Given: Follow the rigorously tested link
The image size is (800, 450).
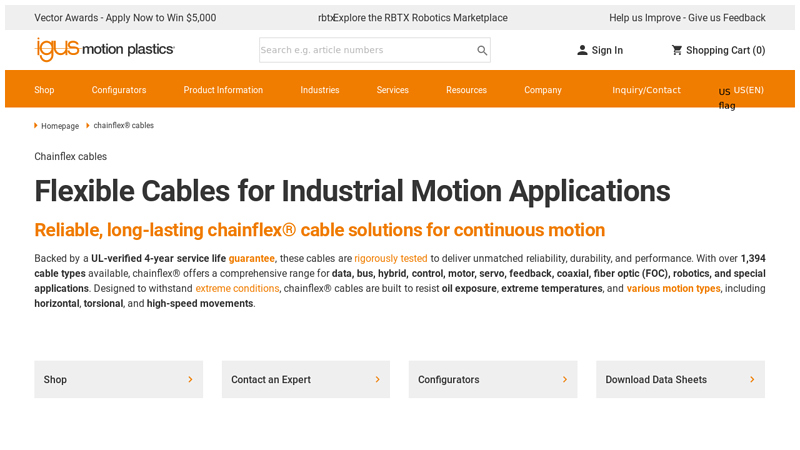Looking at the screenshot, I should [x=391, y=258].
